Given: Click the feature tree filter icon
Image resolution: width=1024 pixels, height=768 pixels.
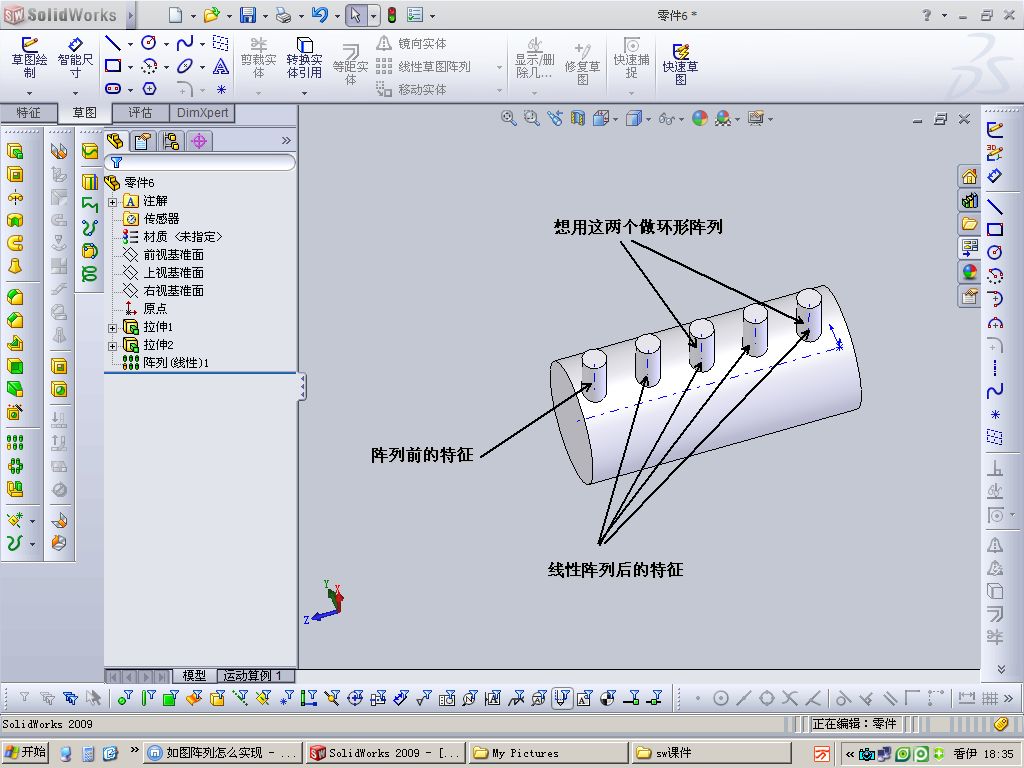Looking at the screenshot, I should click(116, 162).
